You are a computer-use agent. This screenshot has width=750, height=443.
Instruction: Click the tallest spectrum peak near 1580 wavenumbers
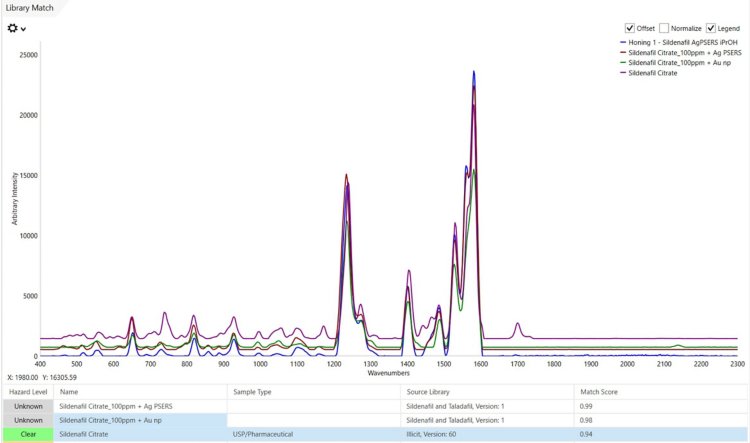coord(474,73)
